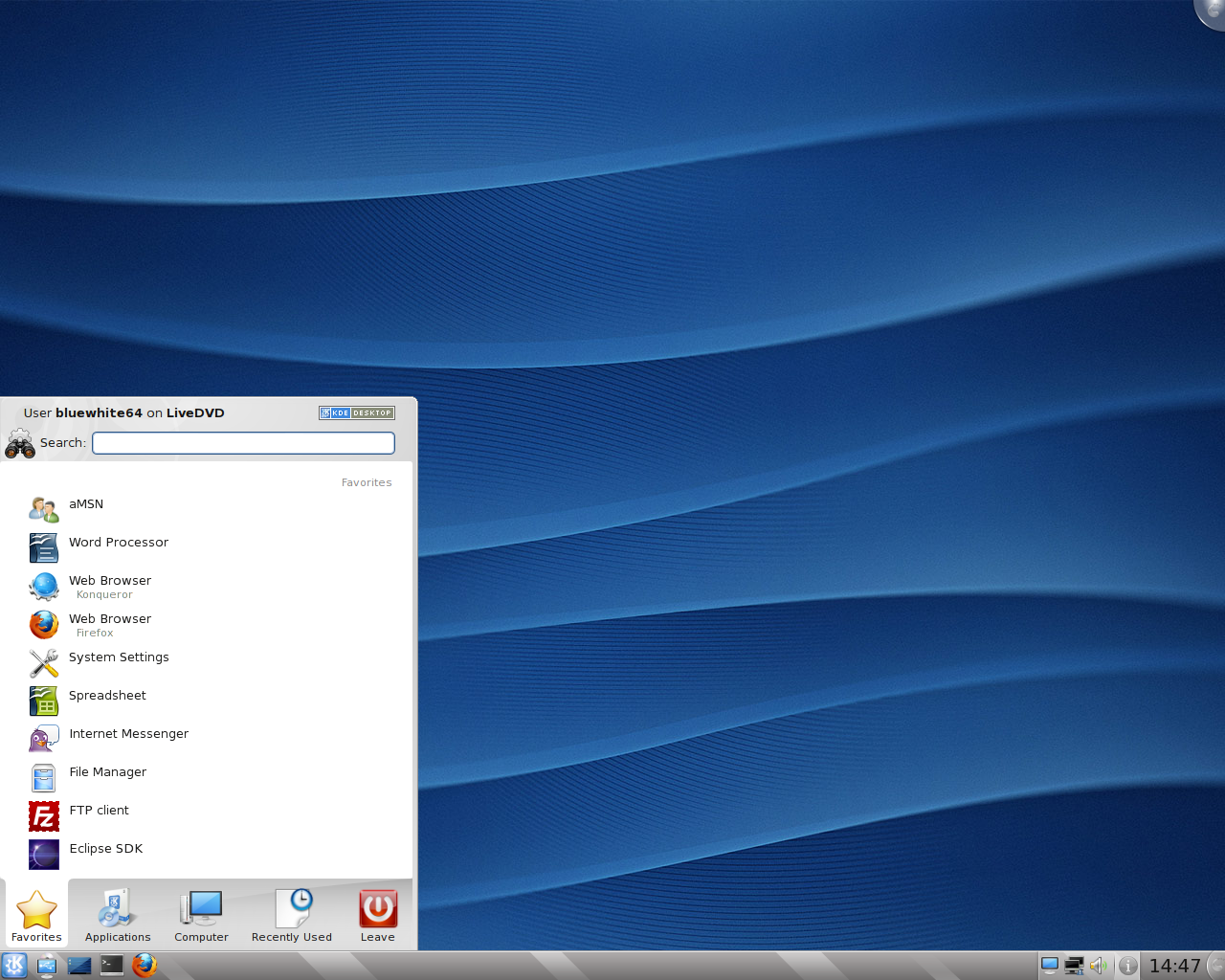Open System Settings
The width and height of the screenshot is (1225, 980).
click(x=119, y=657)
